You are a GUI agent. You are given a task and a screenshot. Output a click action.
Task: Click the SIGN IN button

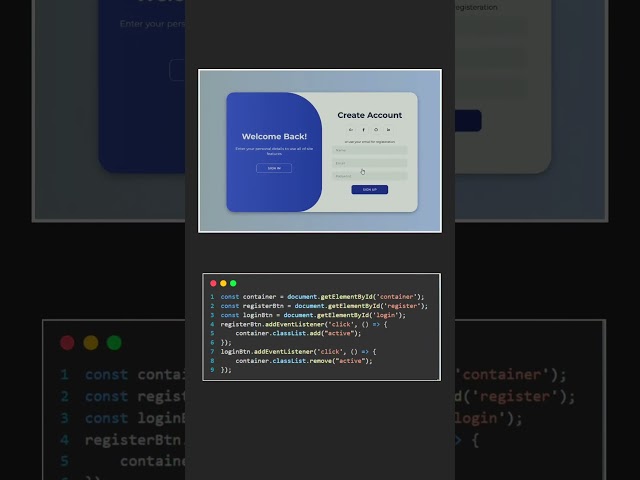click(274, 168)
